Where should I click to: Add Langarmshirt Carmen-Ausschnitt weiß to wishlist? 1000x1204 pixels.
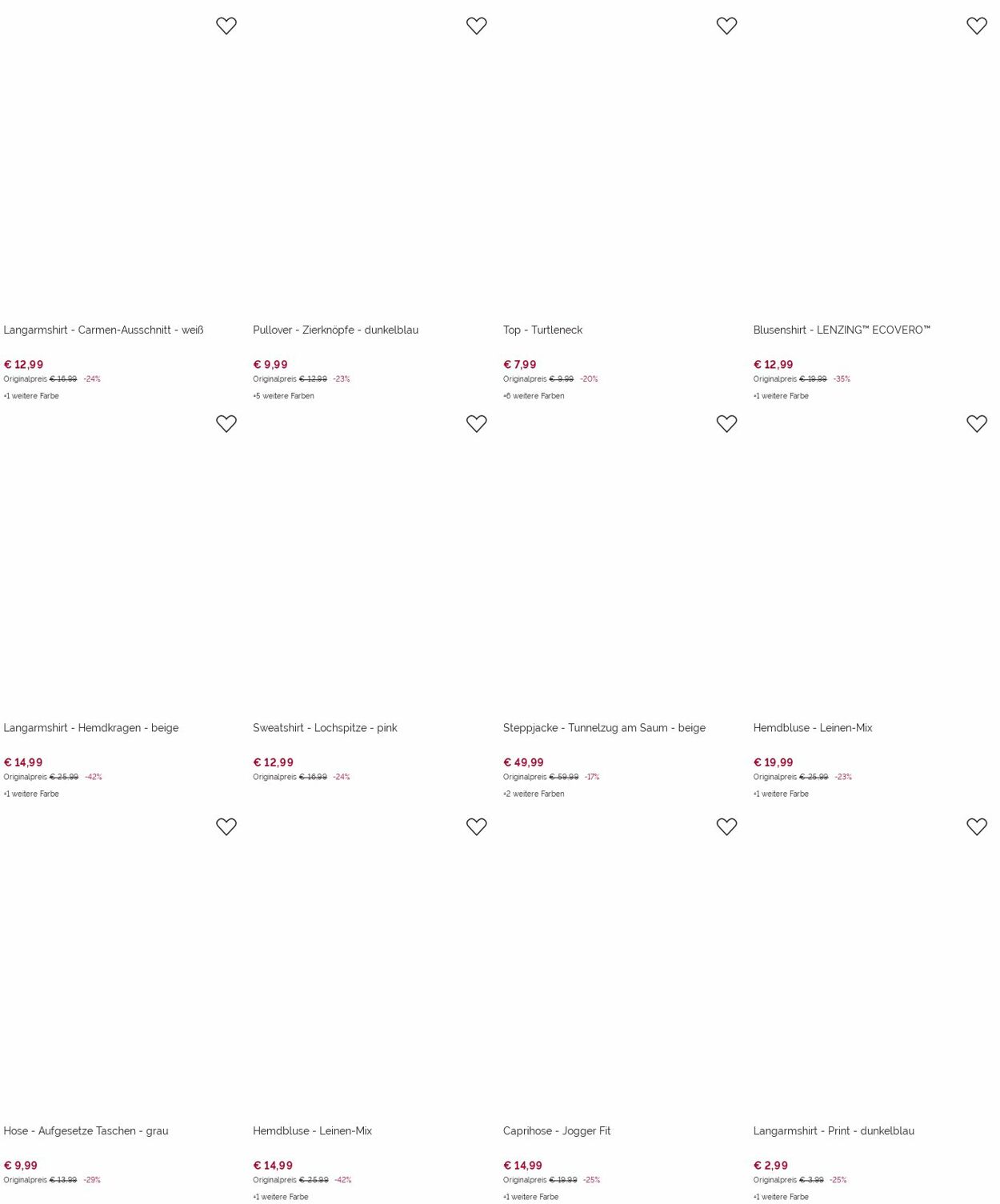click(226, 26)
